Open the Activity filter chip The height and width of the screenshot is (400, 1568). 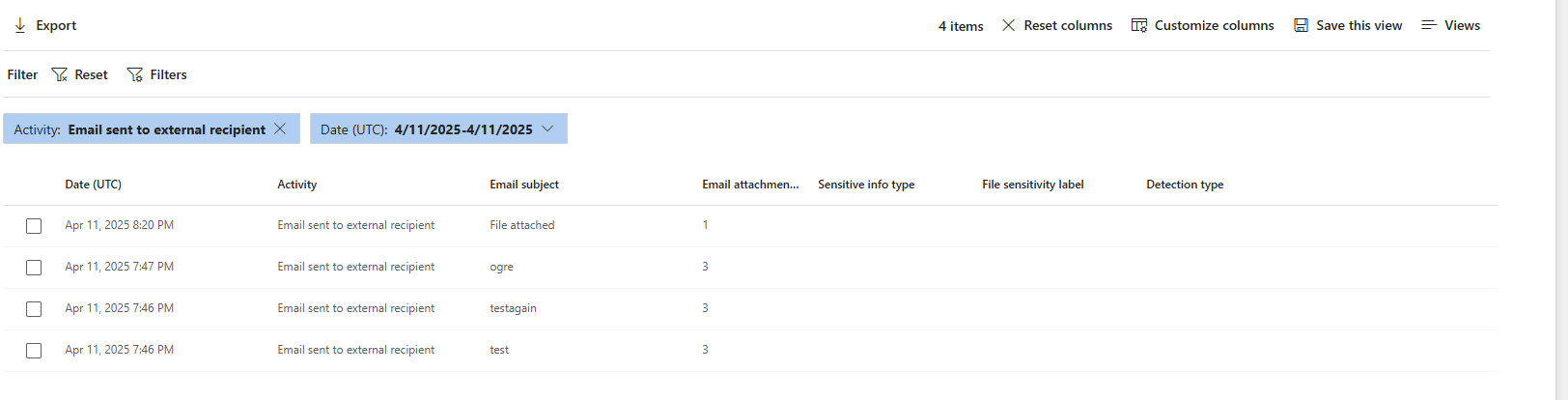(x=140, y=129)
